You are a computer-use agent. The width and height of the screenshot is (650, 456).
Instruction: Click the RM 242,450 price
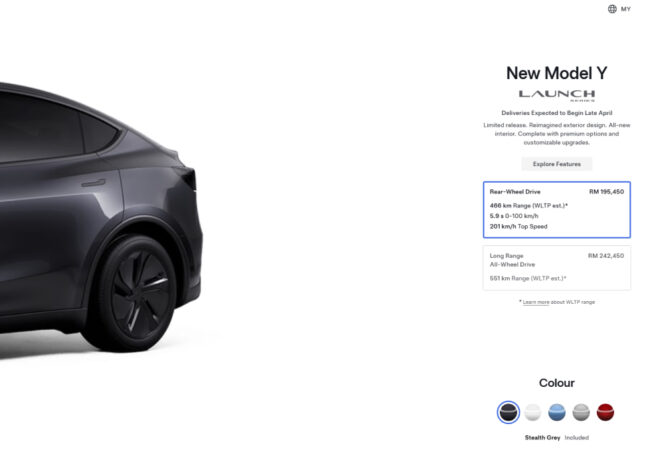606,256
